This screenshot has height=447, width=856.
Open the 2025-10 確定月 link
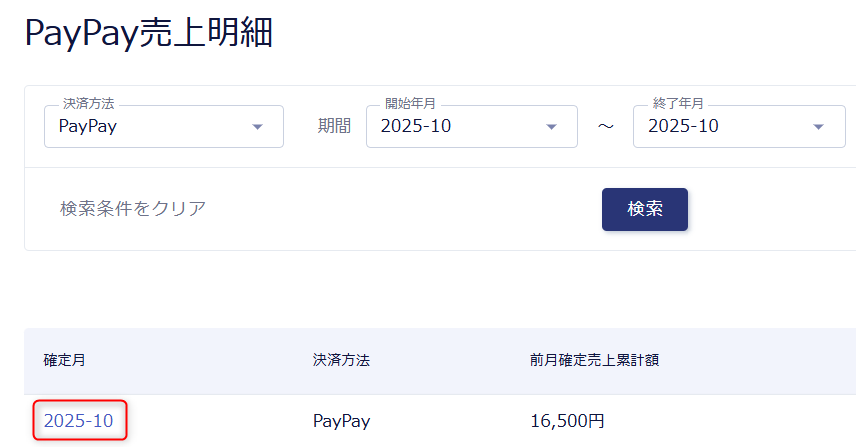[x=79, y=421]
